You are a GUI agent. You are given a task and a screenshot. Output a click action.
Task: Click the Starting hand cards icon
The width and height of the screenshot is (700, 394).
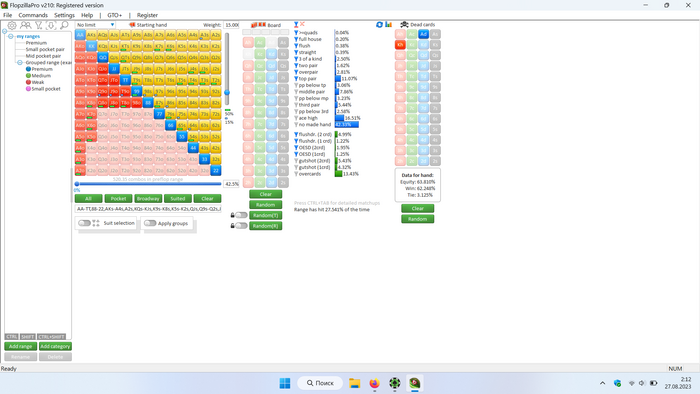(x=132, y=25)
